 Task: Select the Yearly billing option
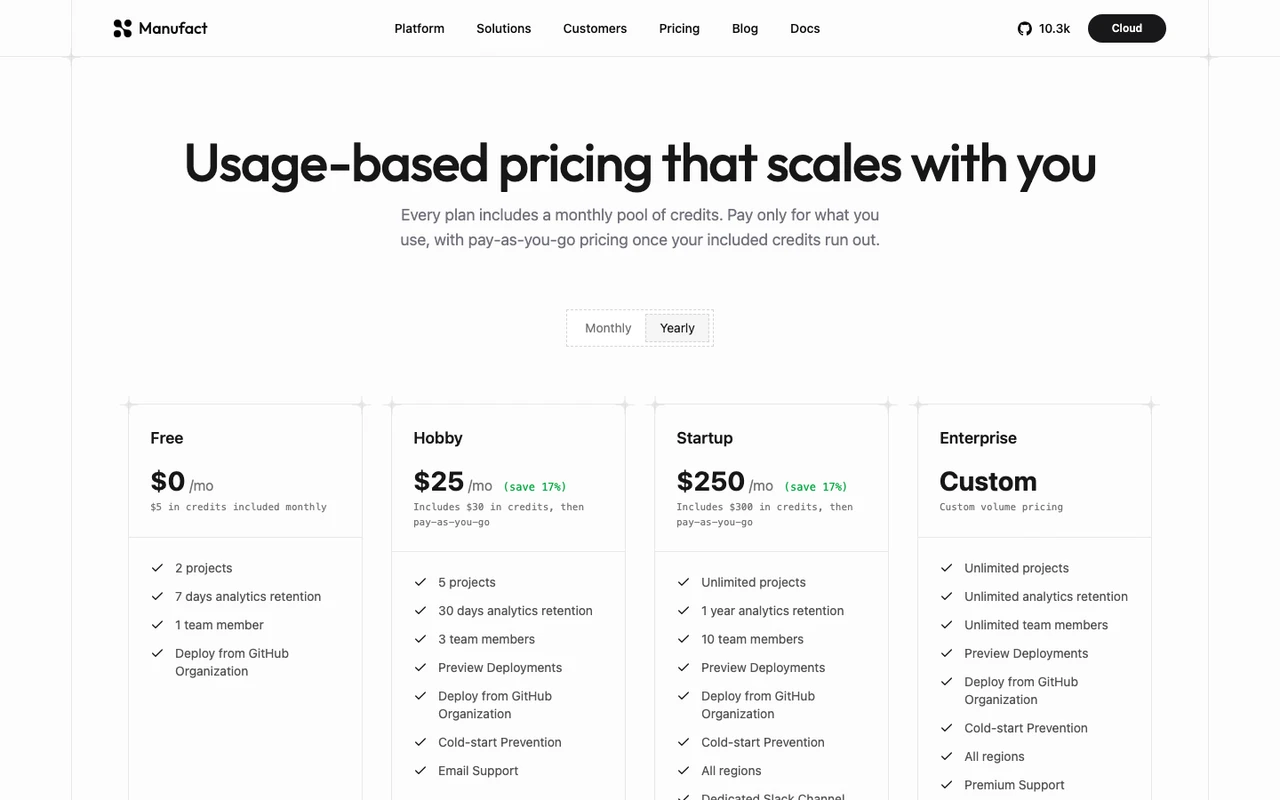click(x=677, y=328)
